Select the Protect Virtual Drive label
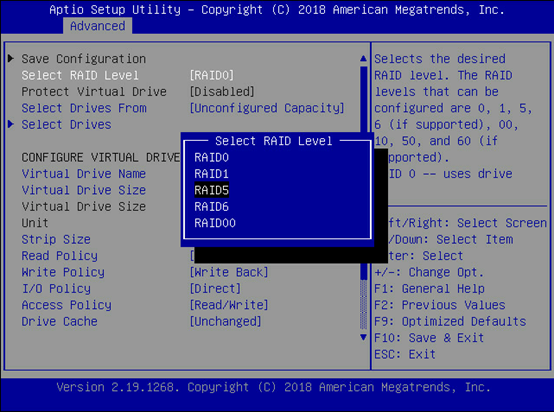This screenshot has width=554, height=412. click(94, 92)
